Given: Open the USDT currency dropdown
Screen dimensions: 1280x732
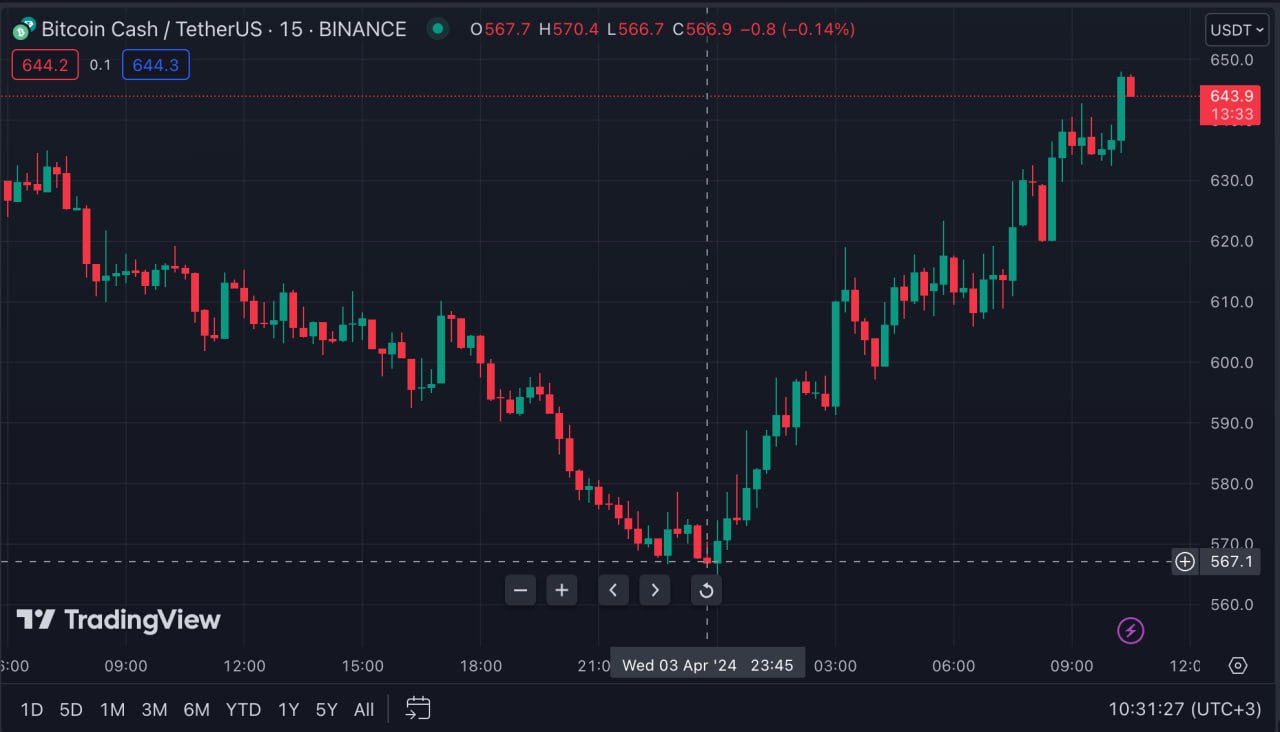Looking at the screenshot, I should pyautogui.click(x=1236, y=30).
